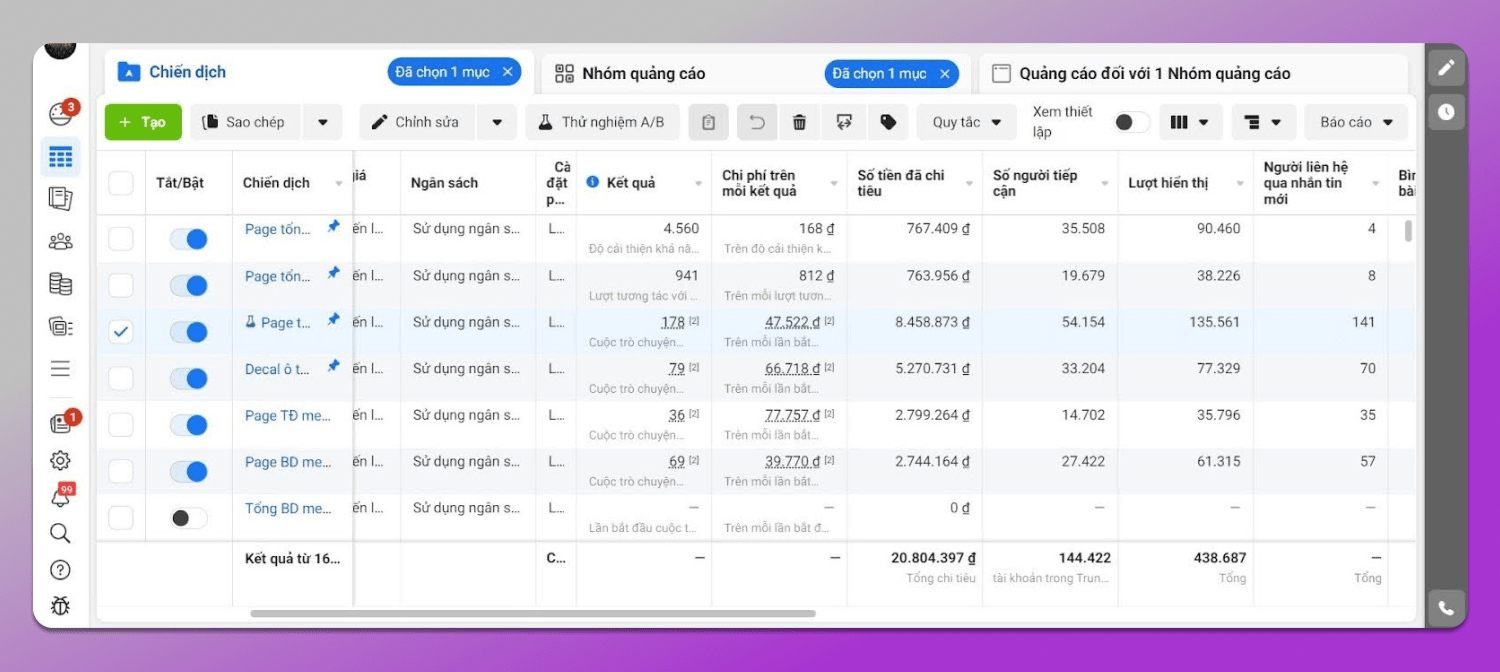Click the bell notifications icon

(60, 497)
